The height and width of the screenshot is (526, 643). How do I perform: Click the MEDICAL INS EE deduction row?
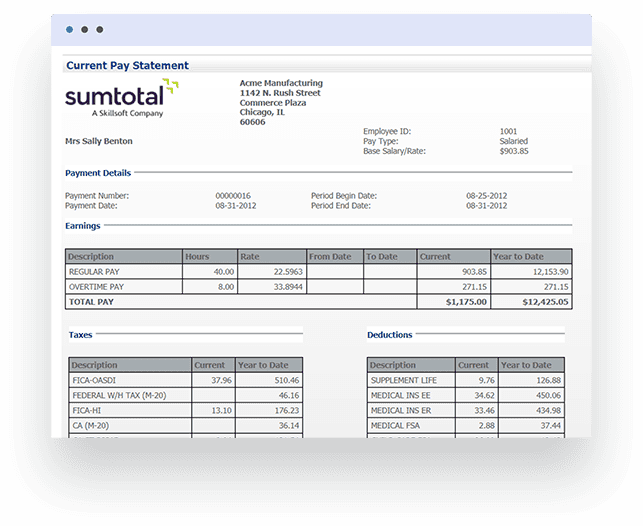[466, 395]
